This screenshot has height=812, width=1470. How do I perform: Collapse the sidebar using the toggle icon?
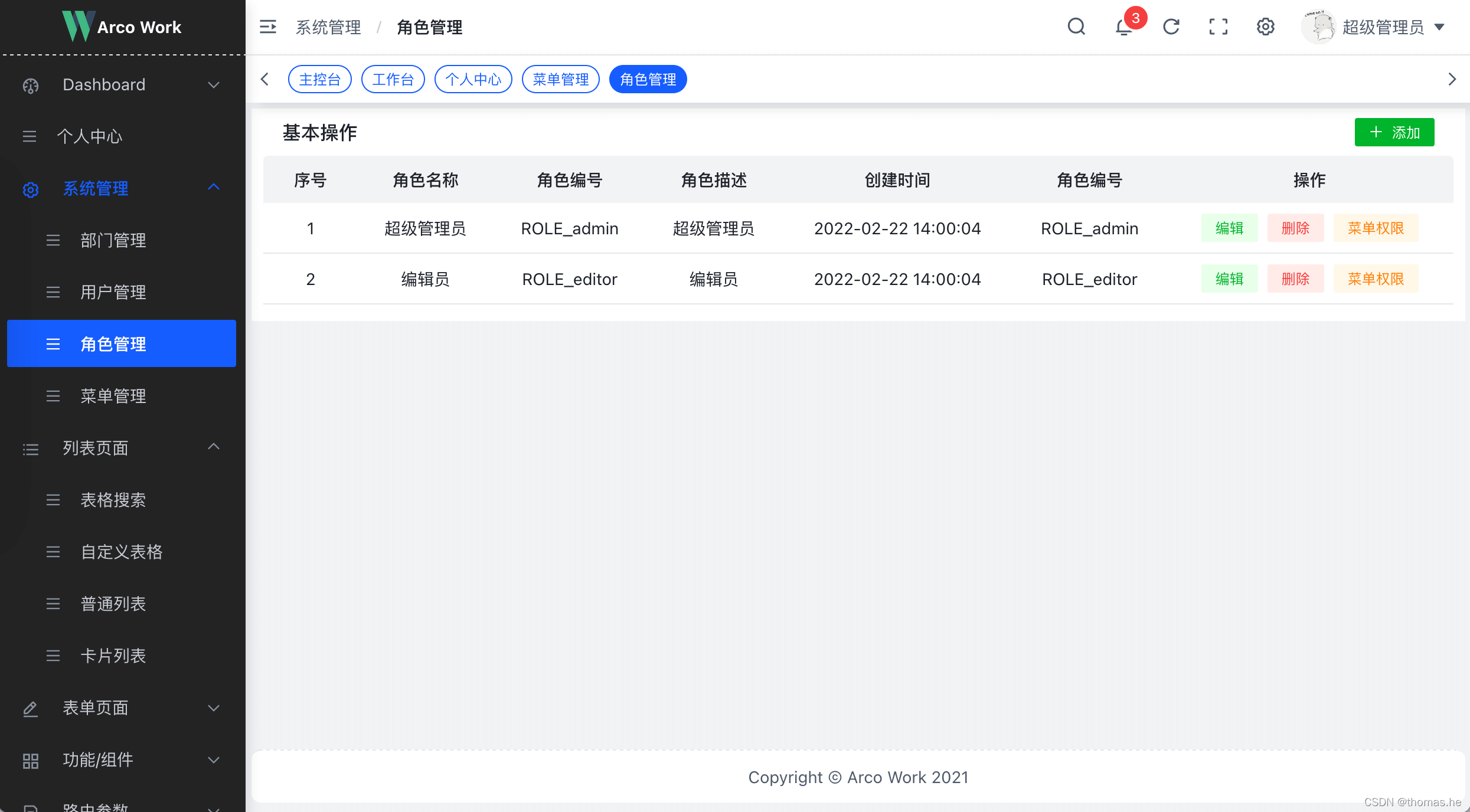point(267,27)
